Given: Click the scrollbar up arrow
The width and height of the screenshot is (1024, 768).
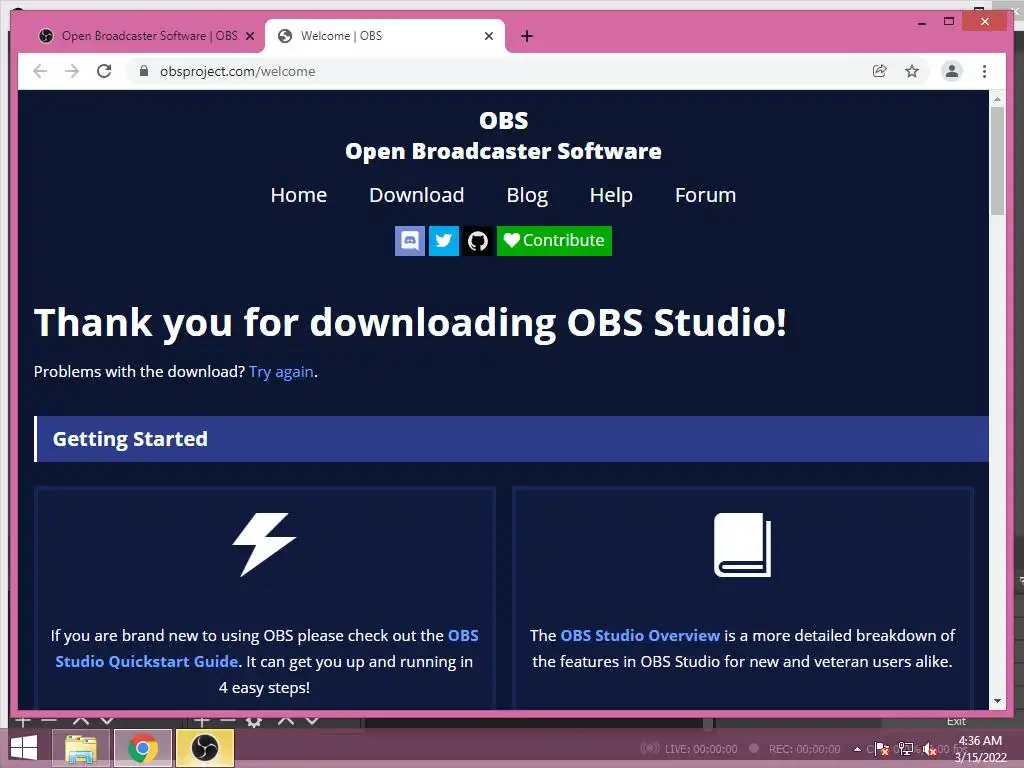Looking at the screenshot, I should (997, 99).
